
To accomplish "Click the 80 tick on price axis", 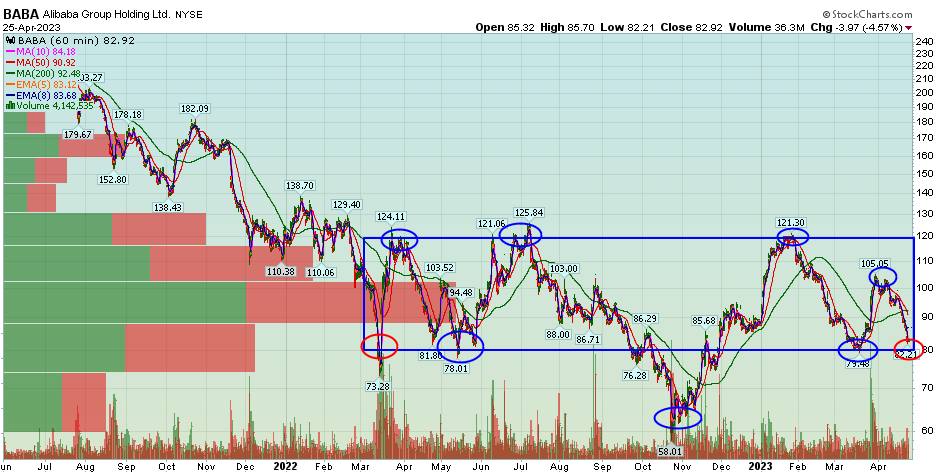I will (927, 350).
